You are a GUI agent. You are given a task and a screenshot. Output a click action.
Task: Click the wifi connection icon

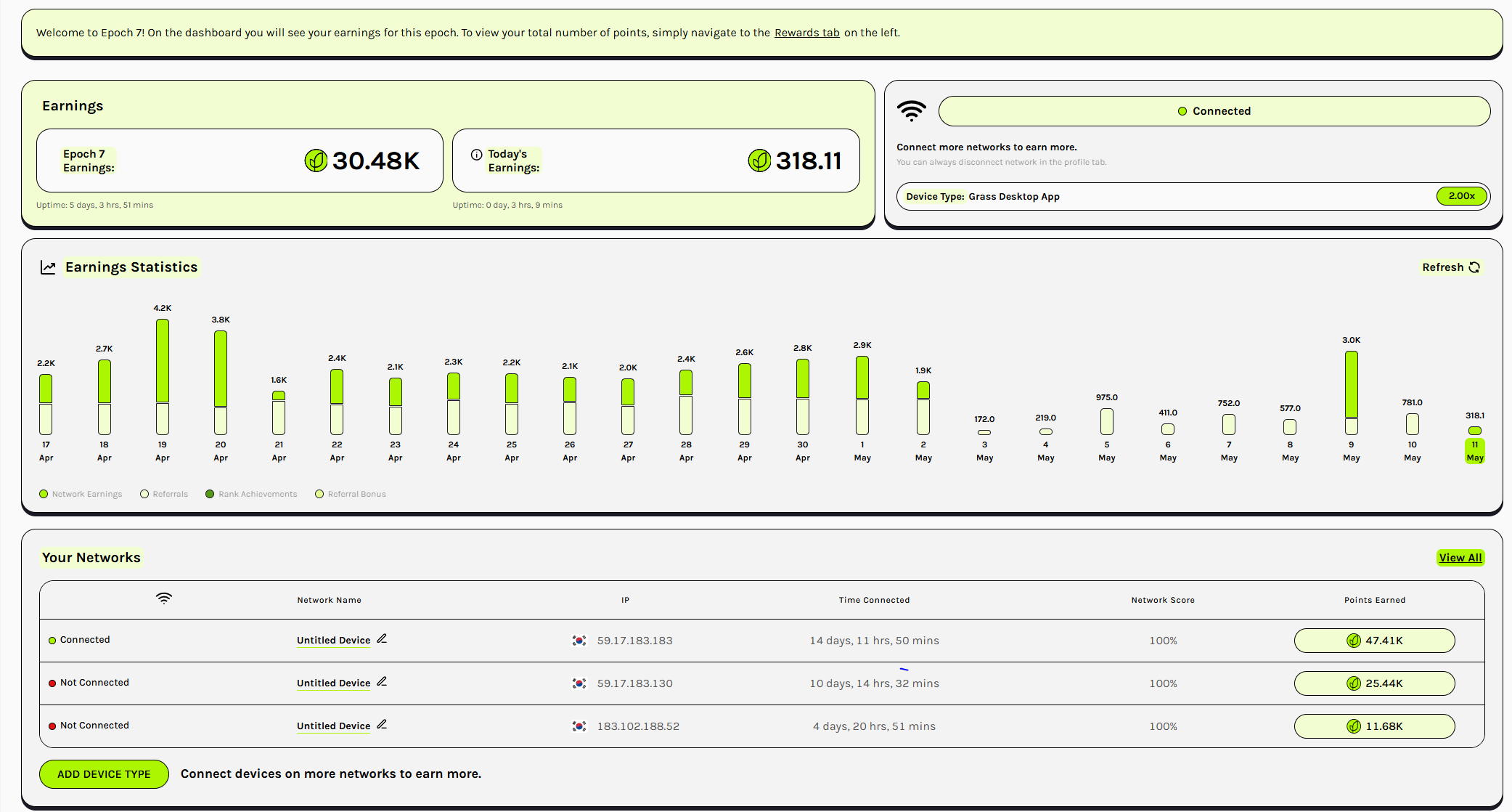click(x=912, y=111)
